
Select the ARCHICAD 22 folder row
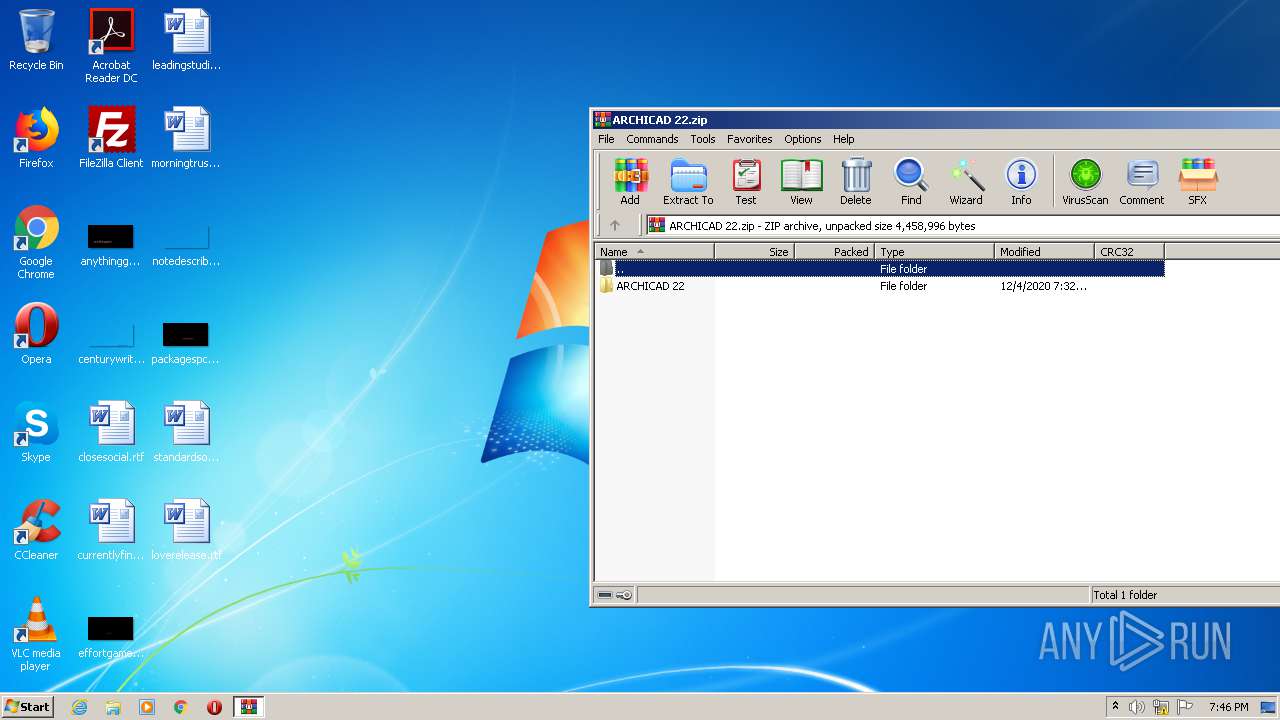click(x=879, y=286)
